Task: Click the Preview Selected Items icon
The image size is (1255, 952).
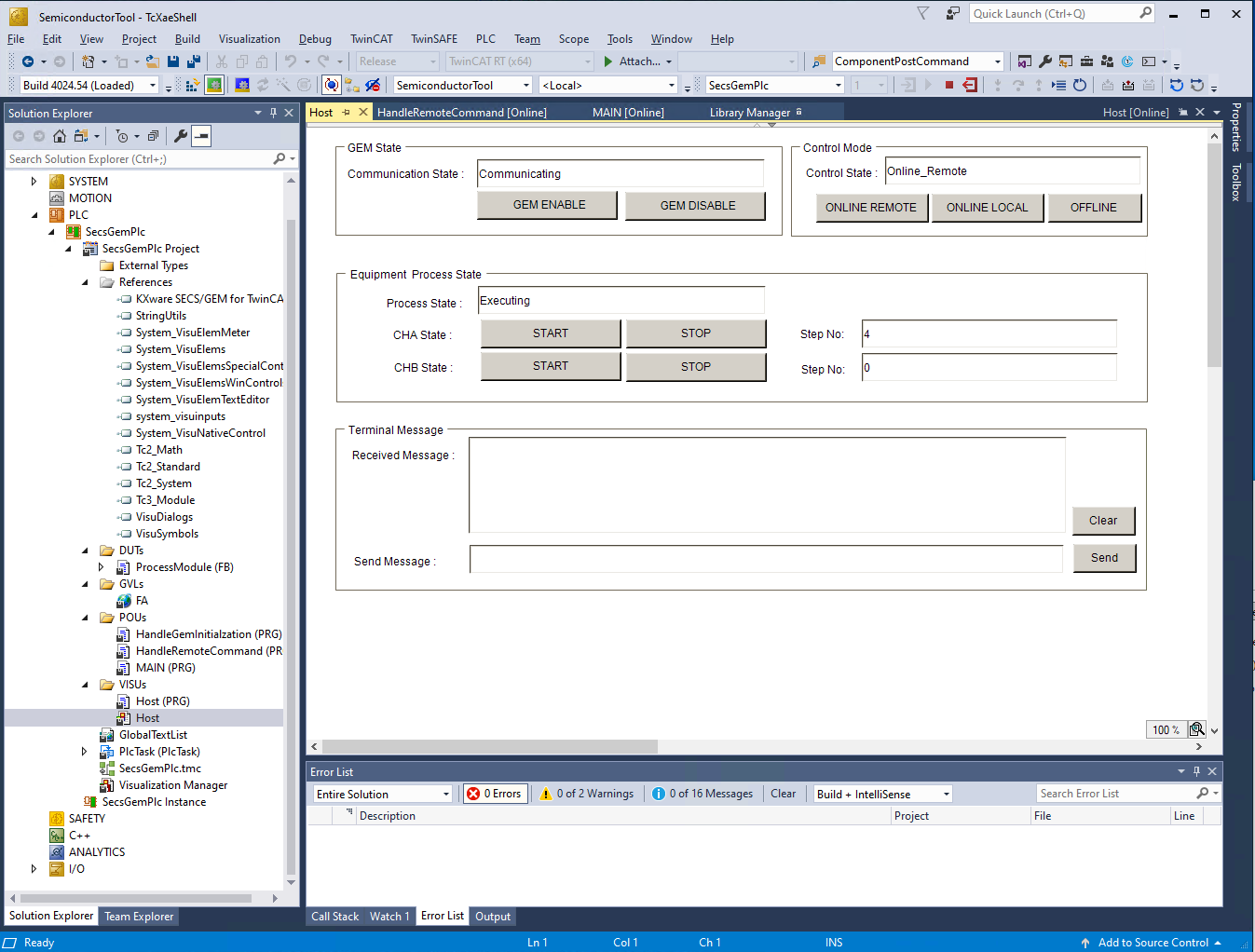Action: coord(201,136)
